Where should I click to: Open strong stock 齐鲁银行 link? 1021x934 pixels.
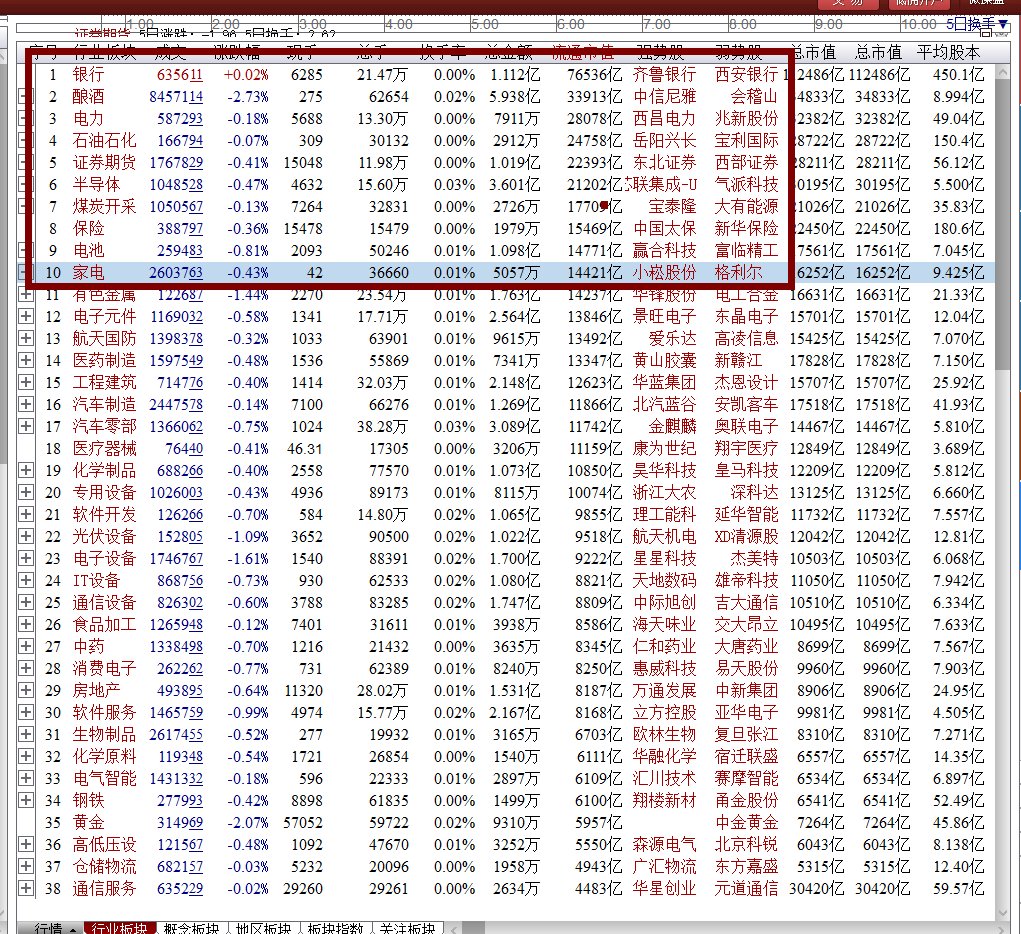click(665, 75)
